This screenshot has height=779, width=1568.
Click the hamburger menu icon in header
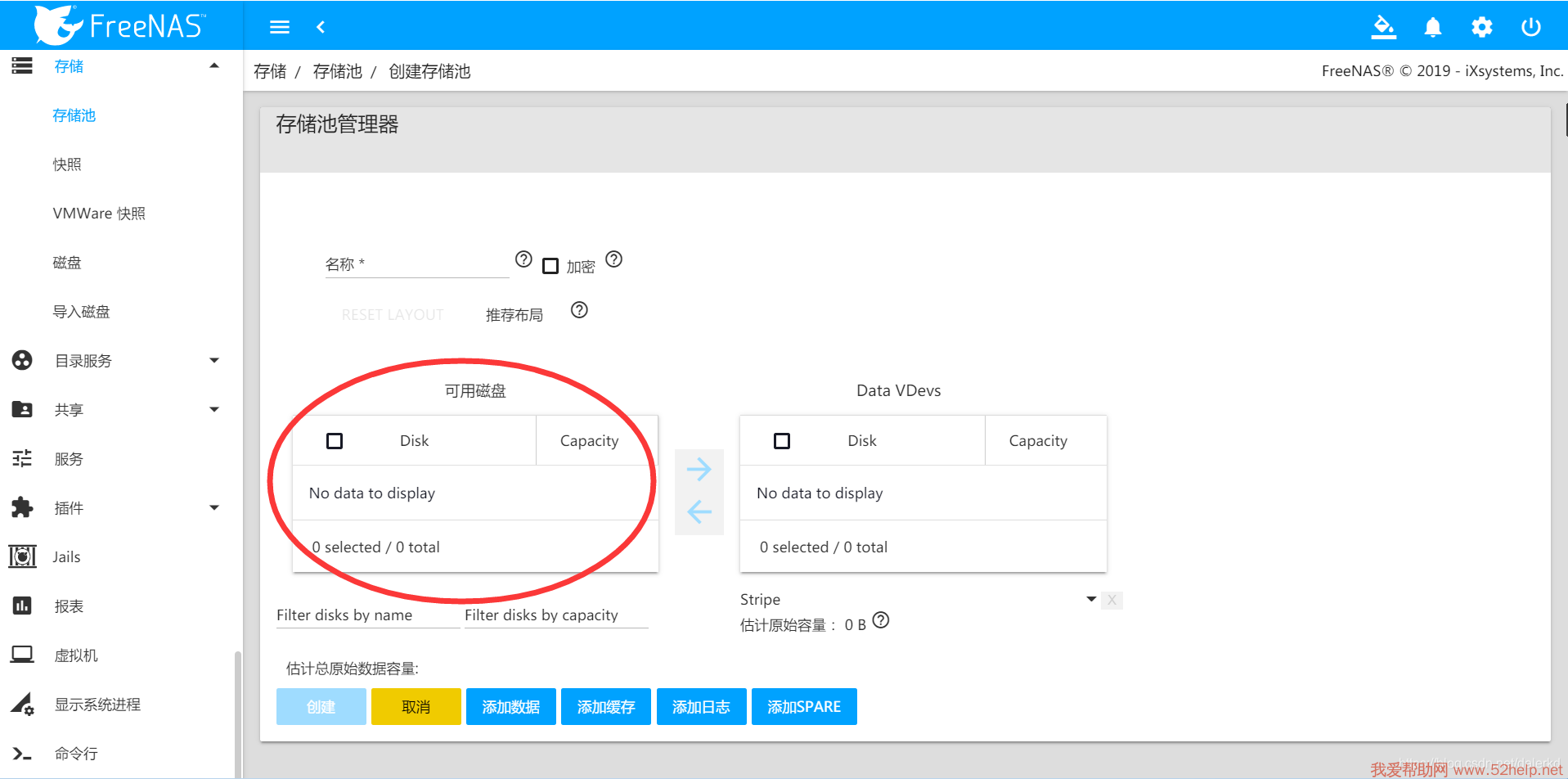tap(280, 27)
